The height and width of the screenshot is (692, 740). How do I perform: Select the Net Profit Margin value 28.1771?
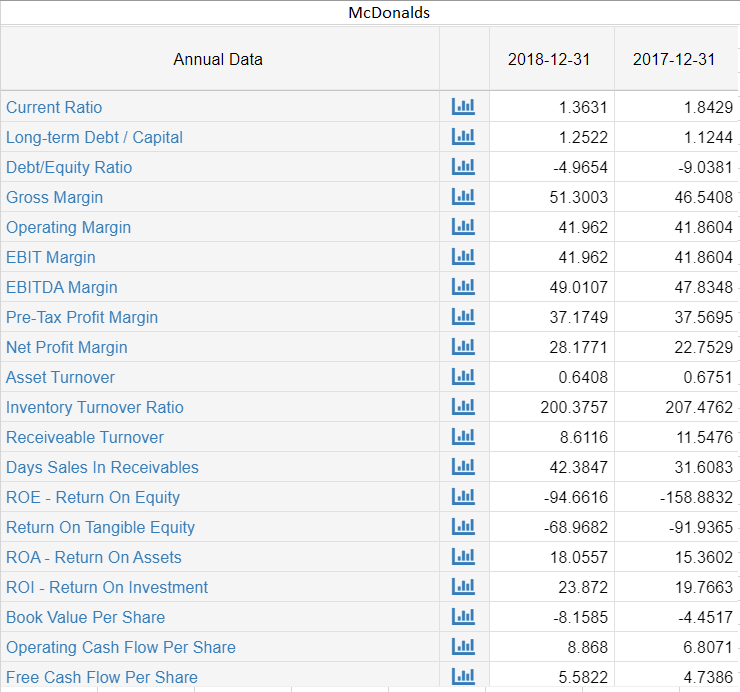tap(578, 347)
